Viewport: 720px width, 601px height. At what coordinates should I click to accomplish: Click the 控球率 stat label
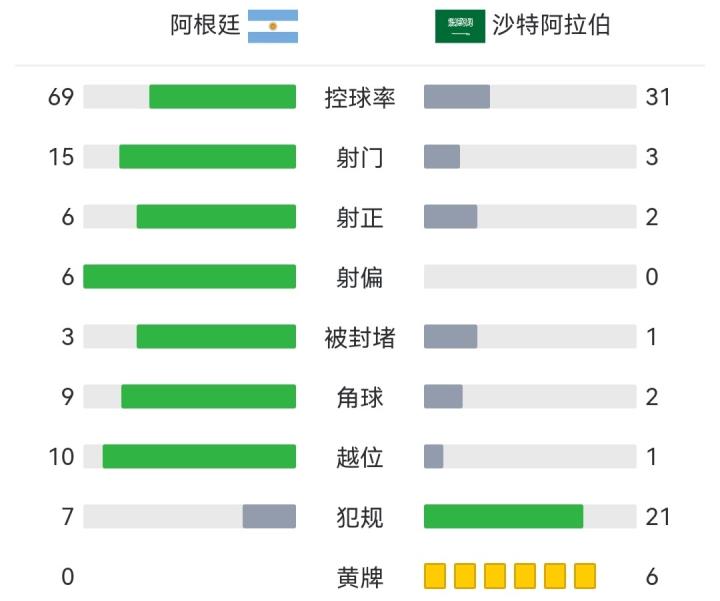360,97
